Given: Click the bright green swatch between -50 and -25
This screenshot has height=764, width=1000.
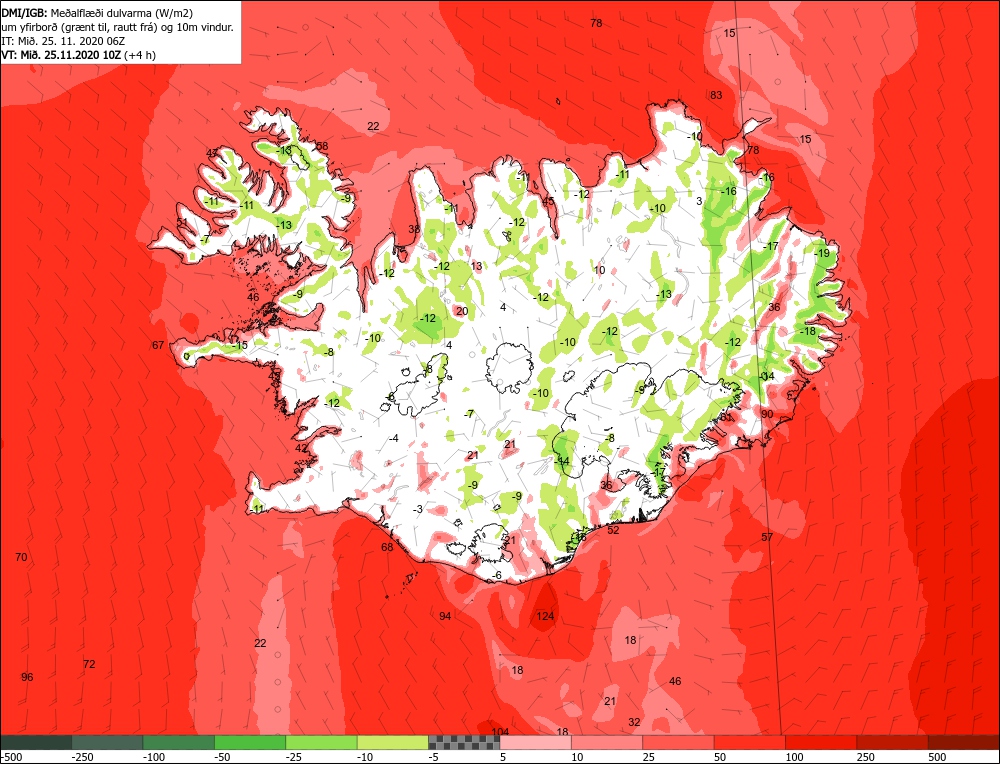Looking at the screenshot, I should pos(250,742).
